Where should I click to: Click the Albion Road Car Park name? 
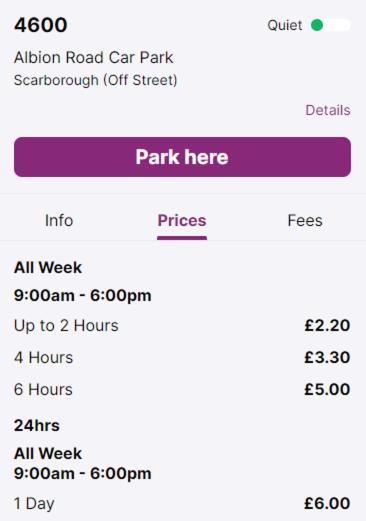[x=94, y=57]
